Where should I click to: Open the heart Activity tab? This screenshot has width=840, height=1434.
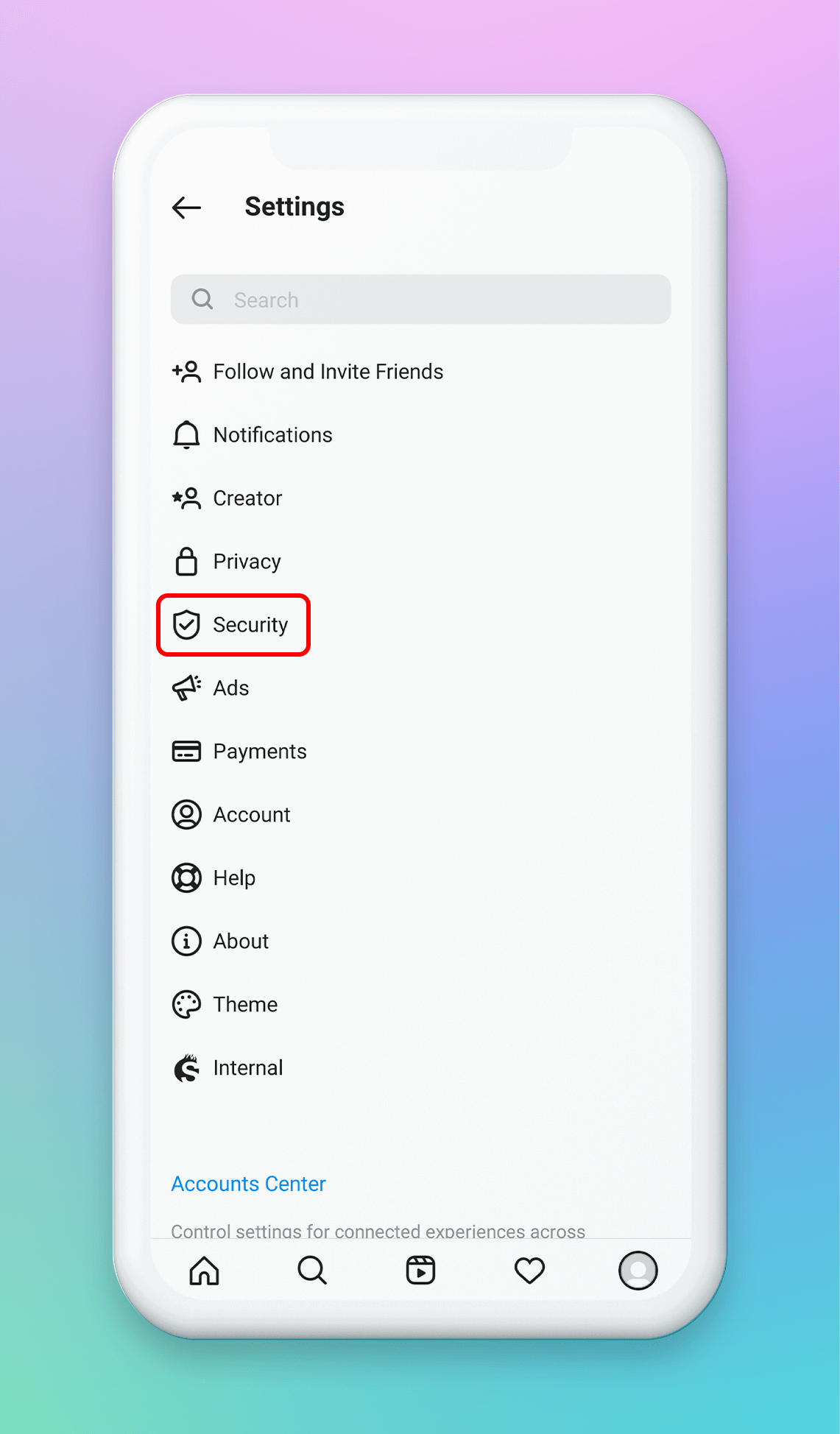click(529, 1271)
